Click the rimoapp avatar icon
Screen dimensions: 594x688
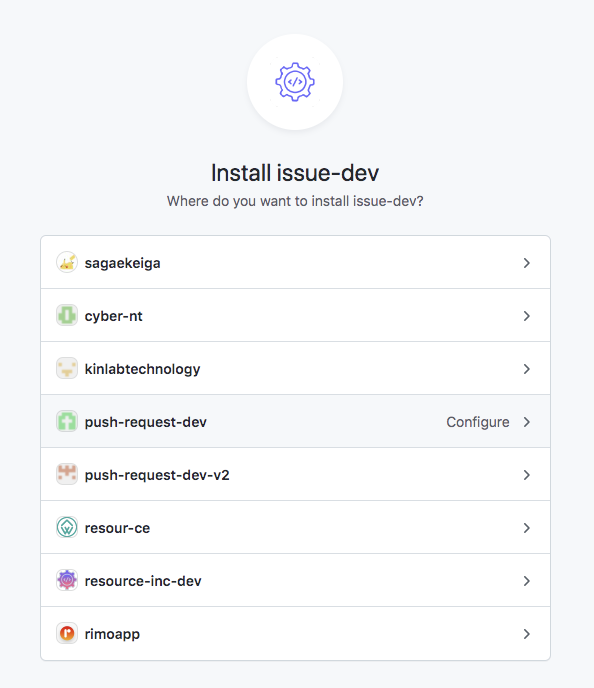(x=67, y=634)
